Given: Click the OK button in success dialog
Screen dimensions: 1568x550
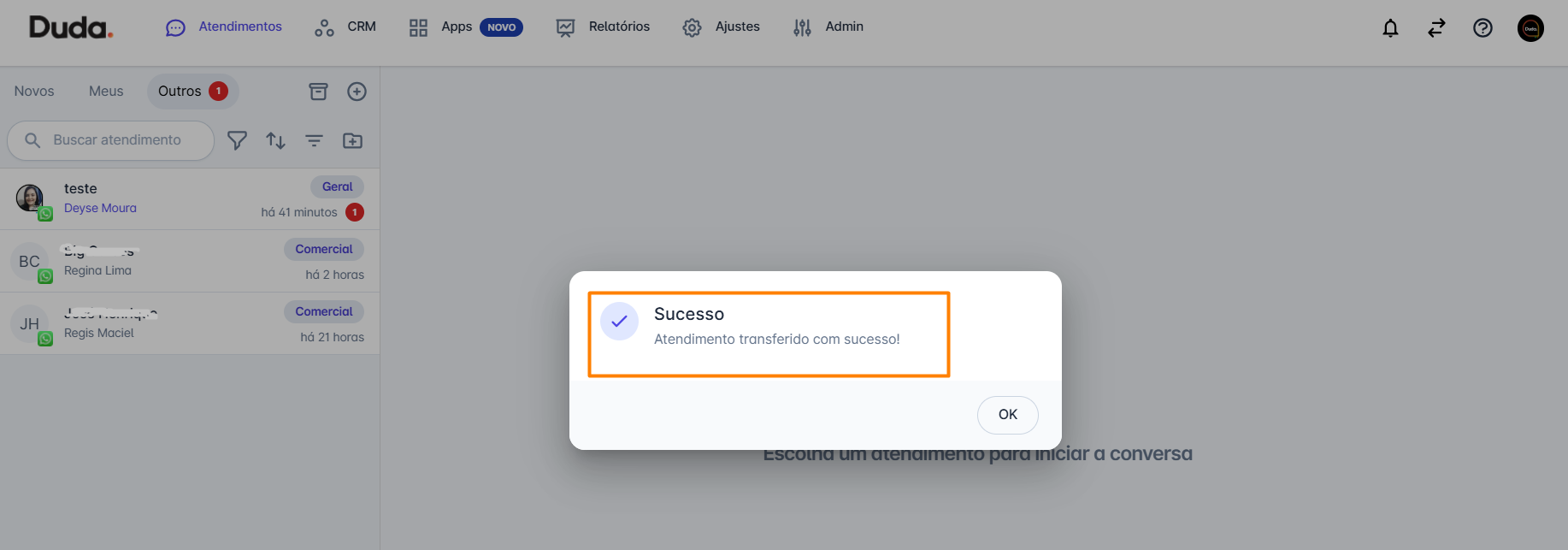Looking at the screenshot, I should [x=1007, y=415].
